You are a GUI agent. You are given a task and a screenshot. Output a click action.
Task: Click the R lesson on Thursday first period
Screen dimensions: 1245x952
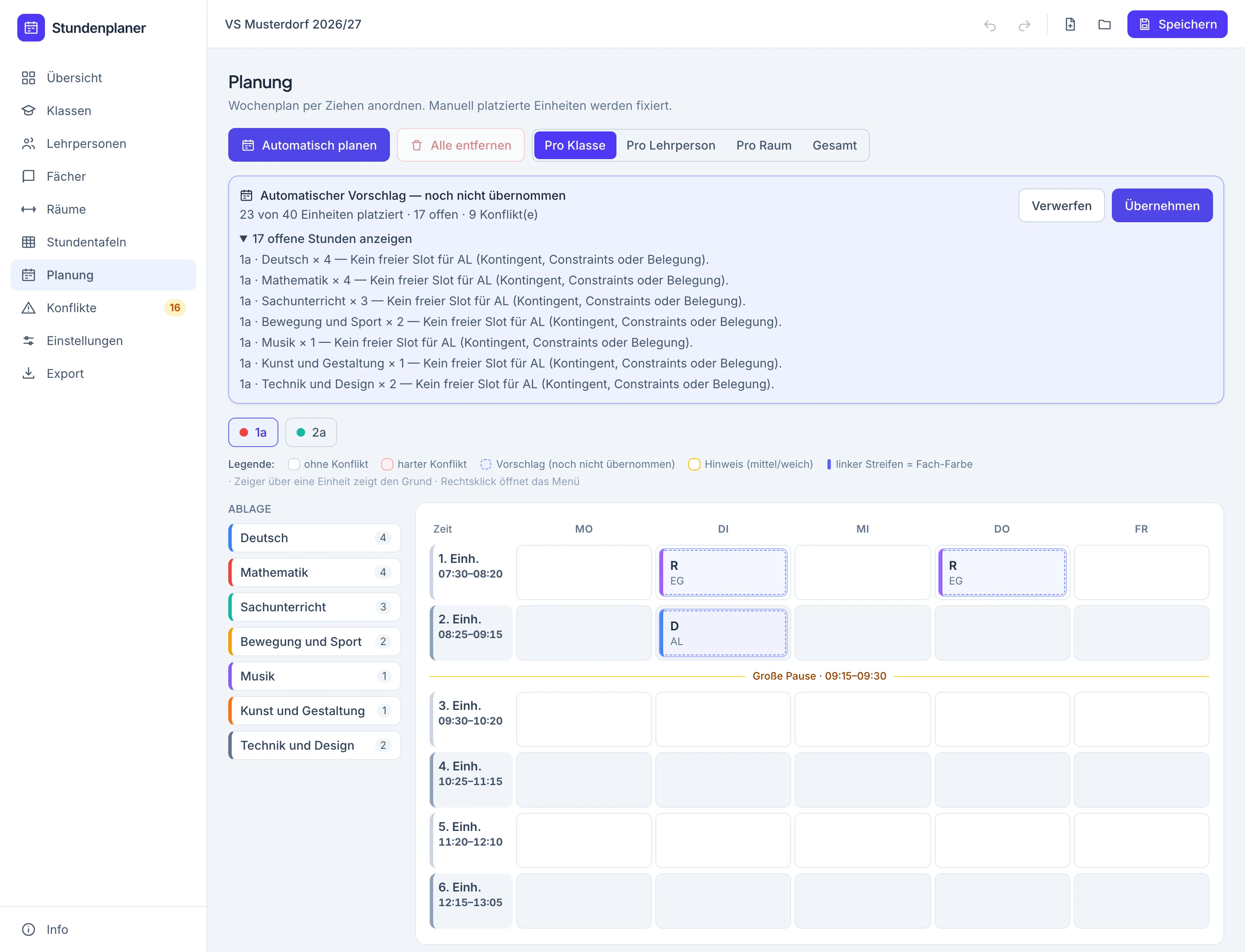1002,572
